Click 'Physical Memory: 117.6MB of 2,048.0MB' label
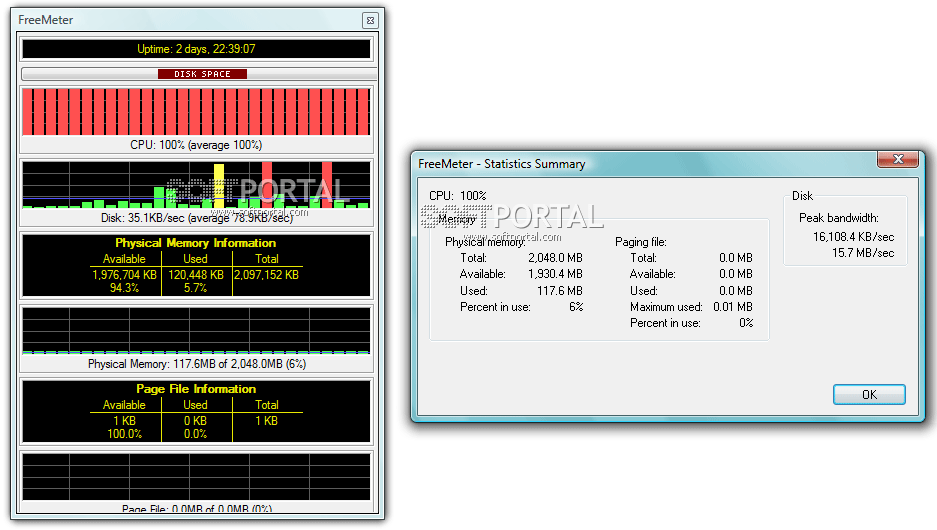Image resolution: width=937 pixels, height=530 pixels. tap(197, 364)
